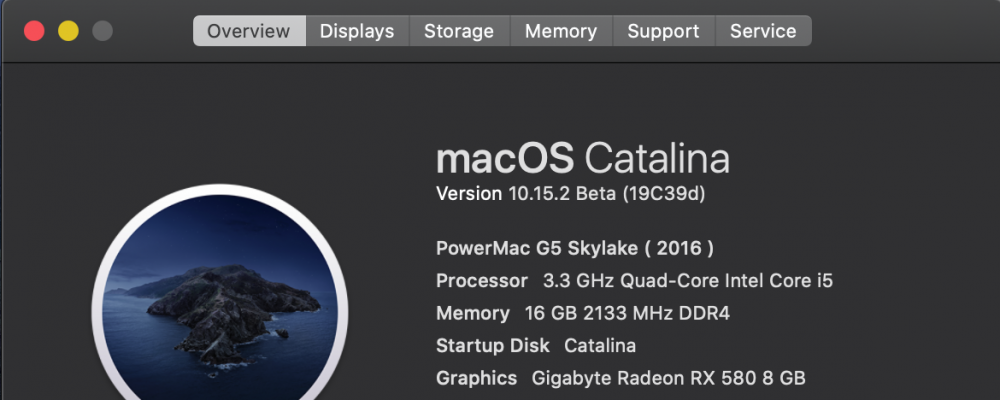The width and height of the screenshot is (1000, 400).
Task: Select the PowerMac G5 Skylake ( 2016 ) line
Action: pyautogui.click(x=575, y=248)
